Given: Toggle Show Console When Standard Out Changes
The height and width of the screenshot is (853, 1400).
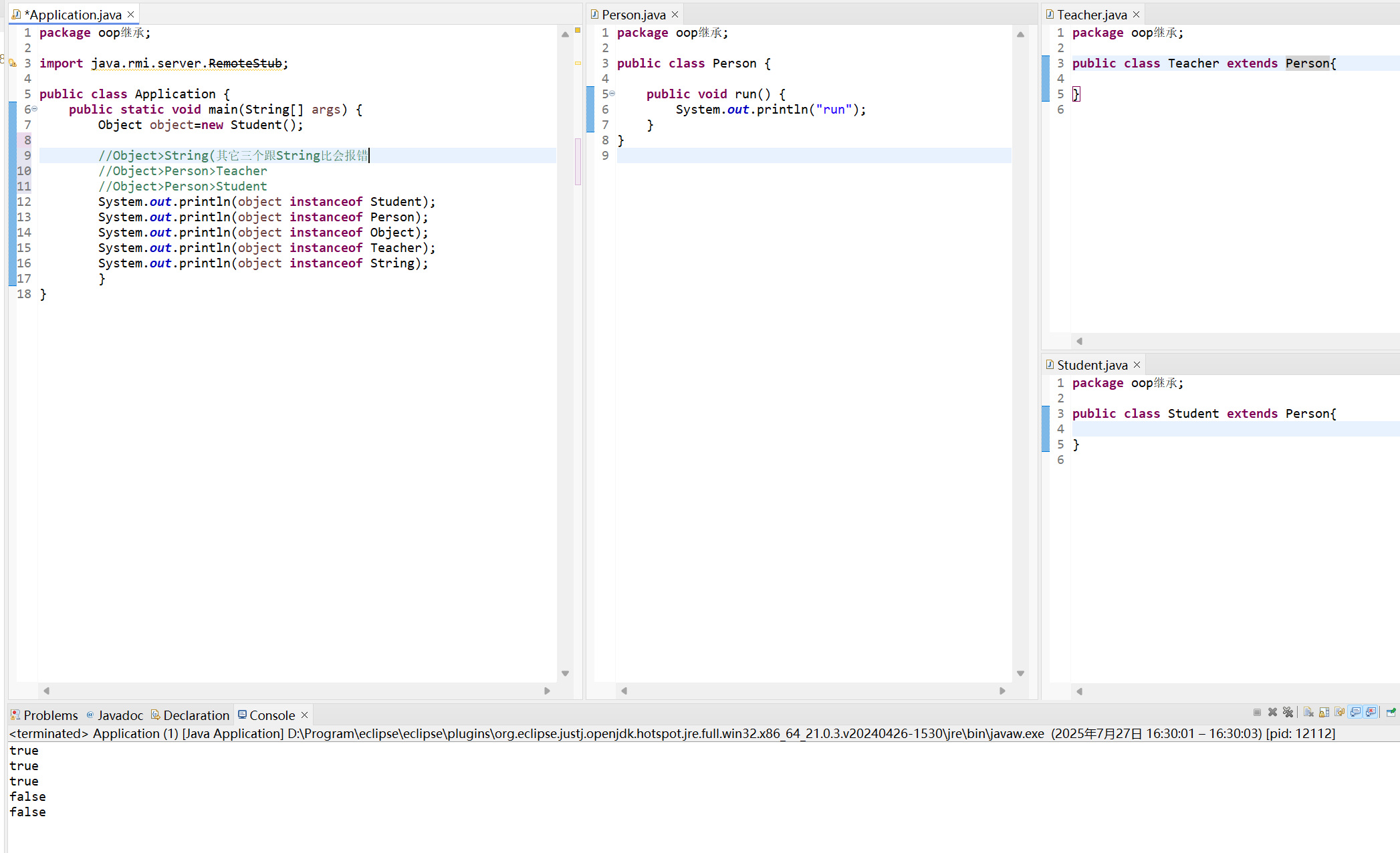Looking at the screenshot, I should (1355, 713).
